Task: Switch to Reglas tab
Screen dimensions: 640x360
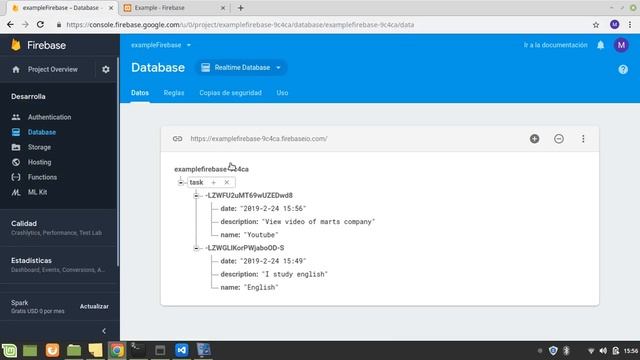Action: pyautogui.click(x=174, y=93)
